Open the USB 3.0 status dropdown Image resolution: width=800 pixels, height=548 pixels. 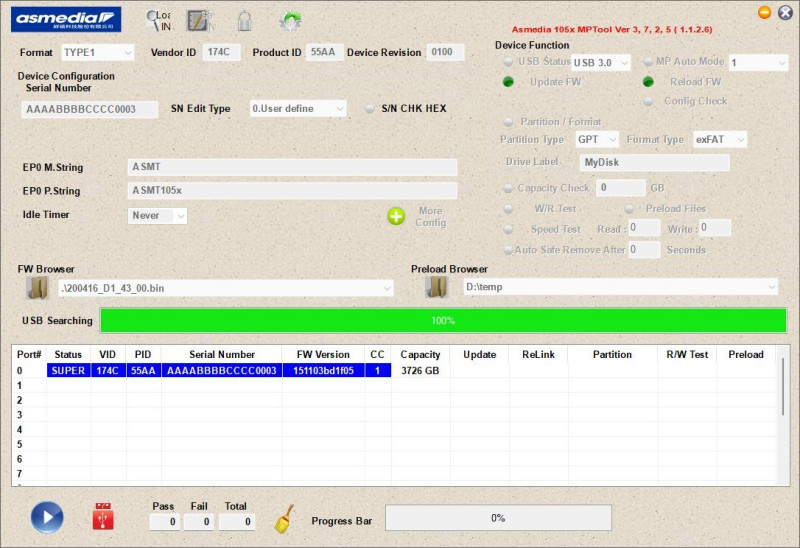pos(601,63)
